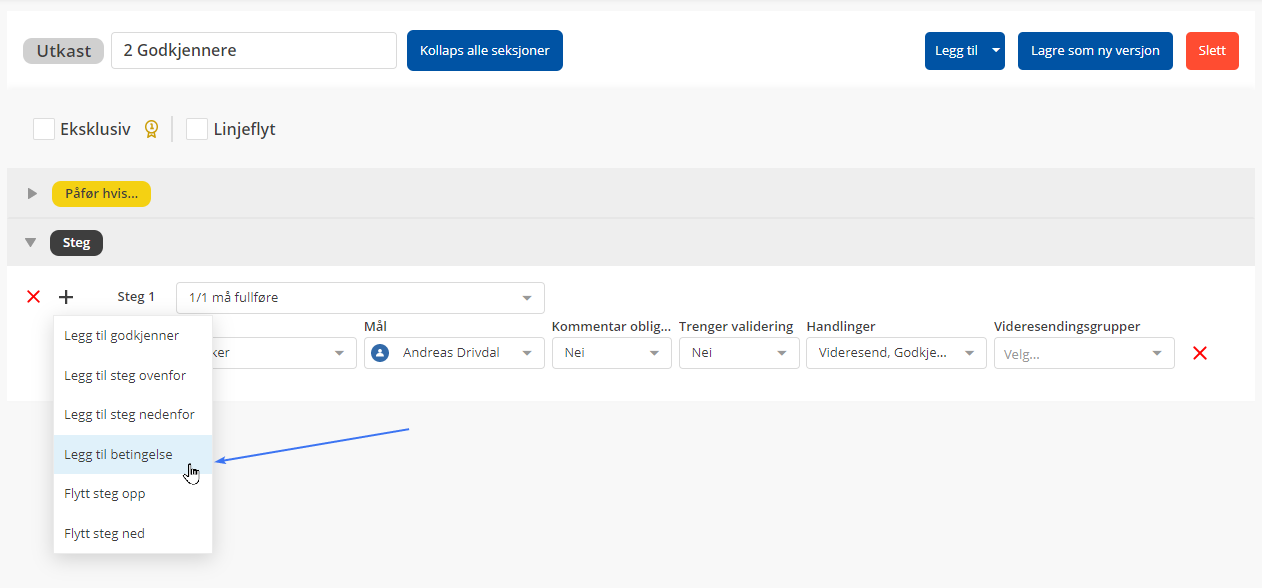Image resolution: width=1262 pixels, height=588 pixels.
Task: Click the user avatar icon in Mål field
Action: [x=380, y=353]
